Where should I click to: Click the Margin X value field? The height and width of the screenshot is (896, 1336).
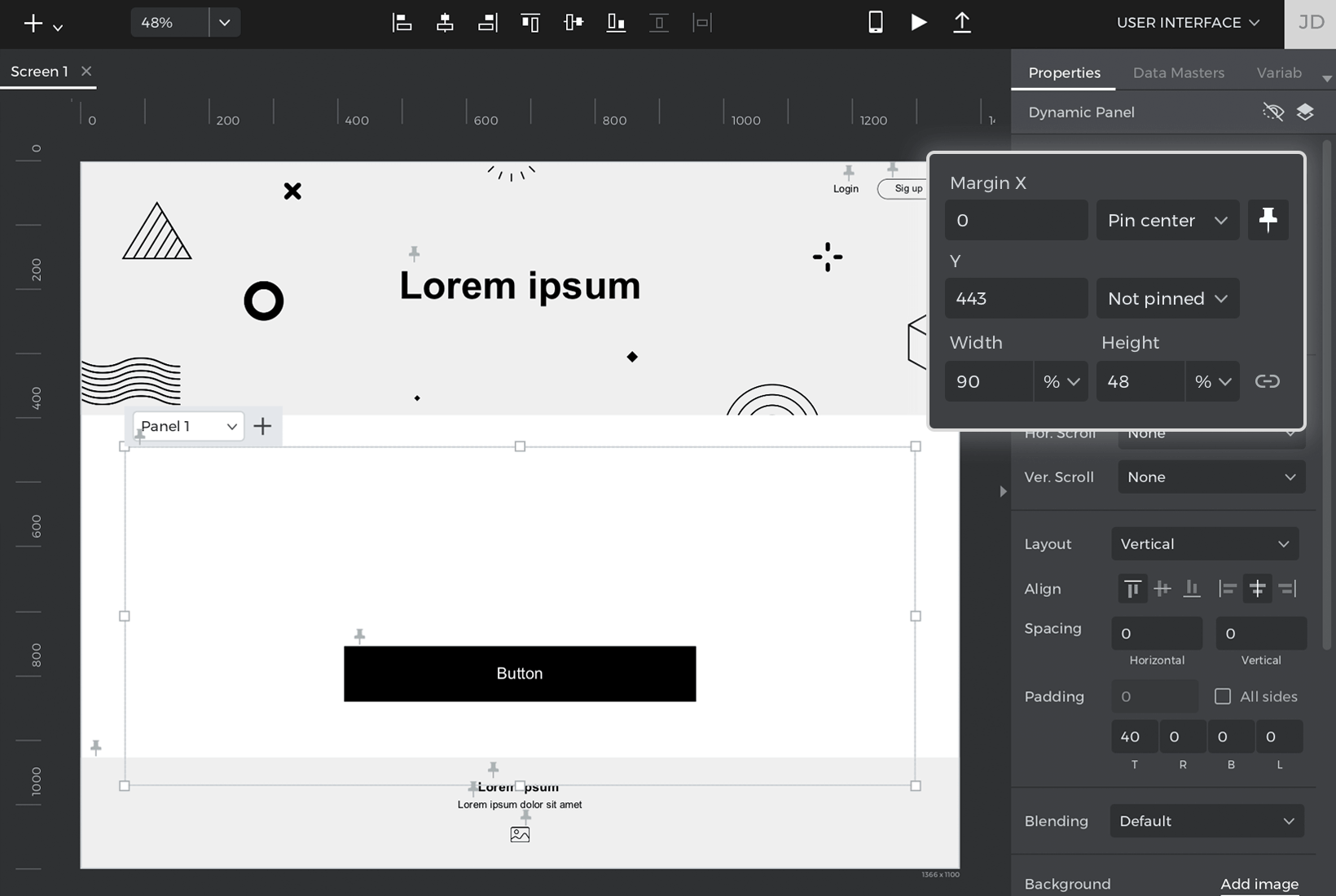(1016, 220)
